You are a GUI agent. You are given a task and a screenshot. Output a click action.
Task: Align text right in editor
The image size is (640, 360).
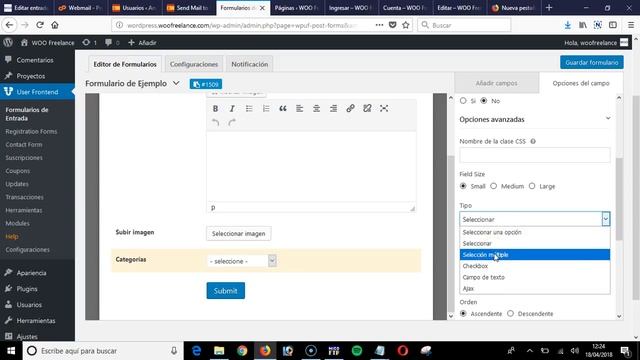coord(333,109)
